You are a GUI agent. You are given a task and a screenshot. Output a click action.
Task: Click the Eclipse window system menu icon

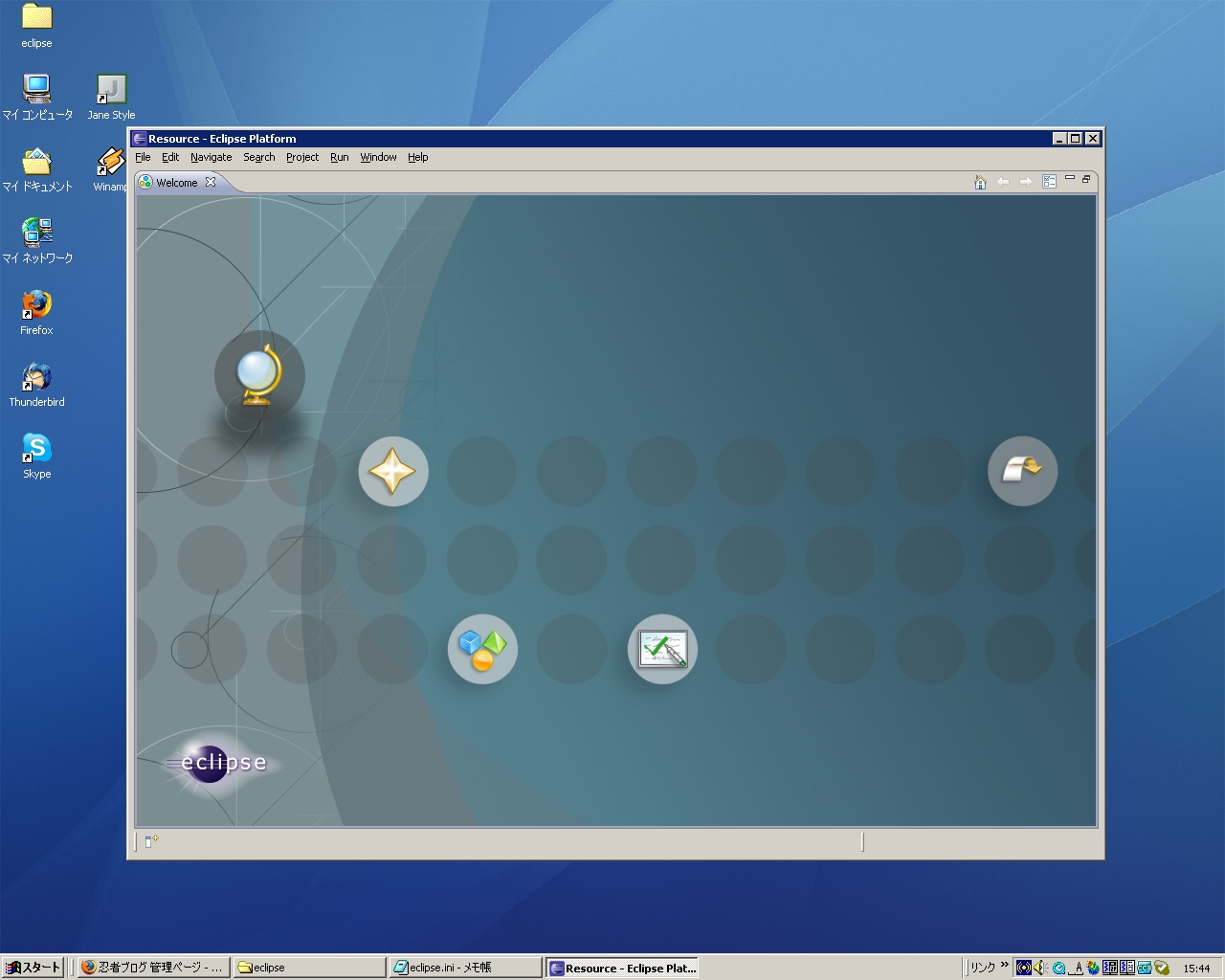tap(140, 139)
